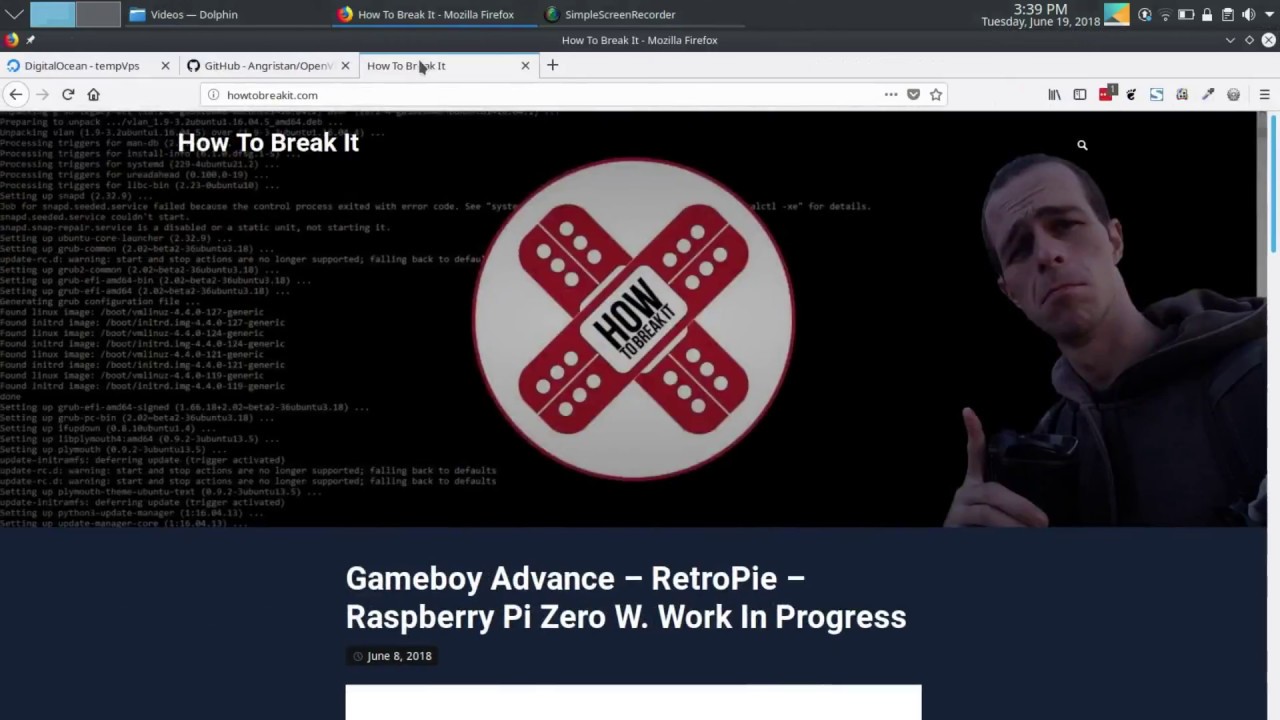Toggle the Firefox sidebar view

pos(1080,94)
